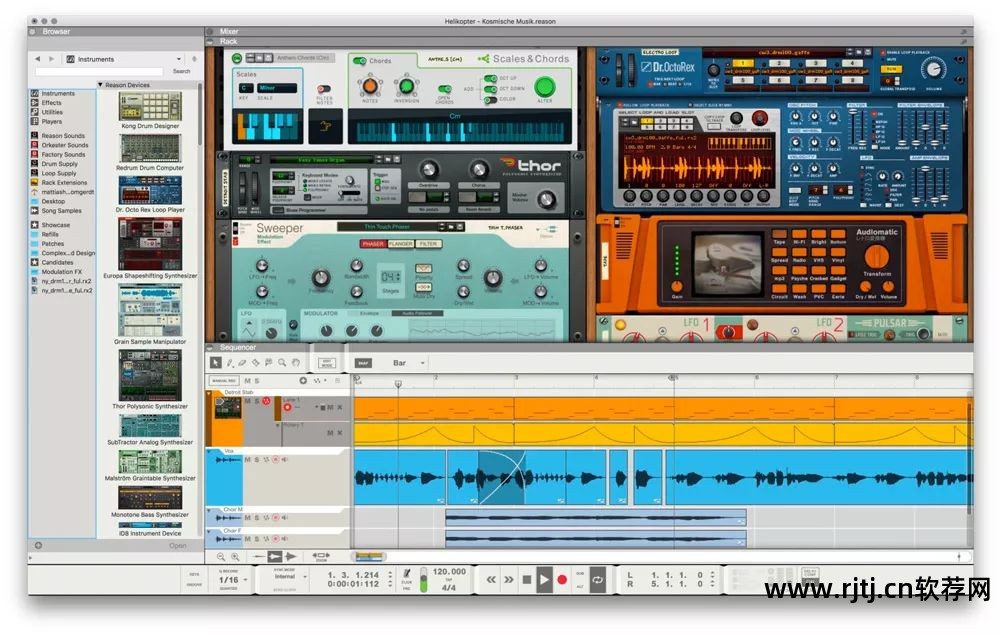This screenshot has height=635, width=1000.
Task: Toggle the Color switch on Scales & Chords
Action: click(490, 99)
